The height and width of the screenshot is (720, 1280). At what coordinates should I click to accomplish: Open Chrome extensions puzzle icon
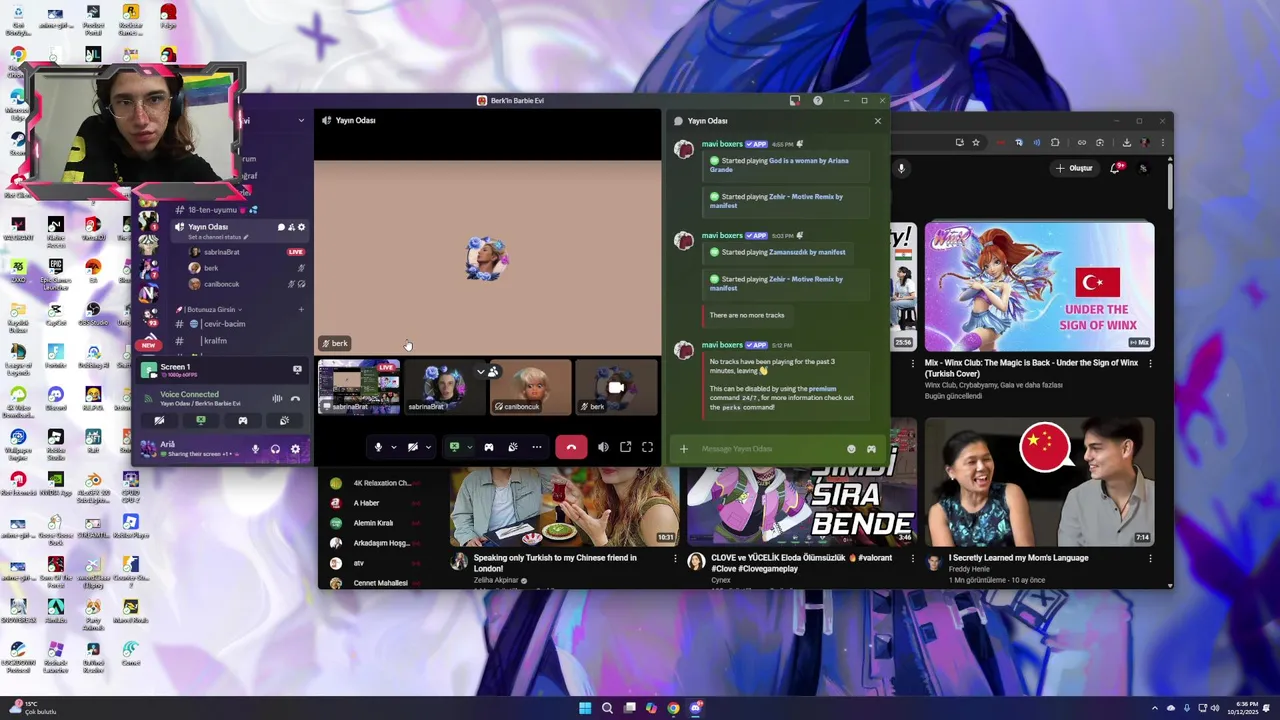1055,143
